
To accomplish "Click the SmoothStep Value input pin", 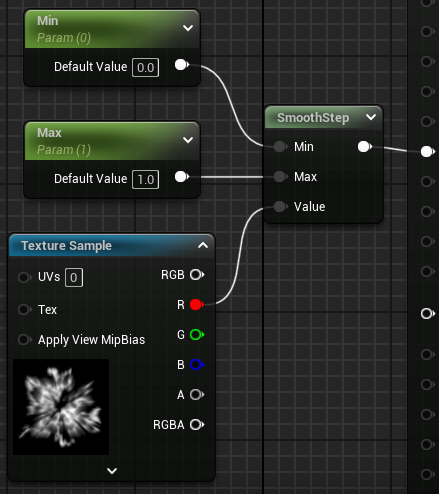I will (x=280, y=207).
